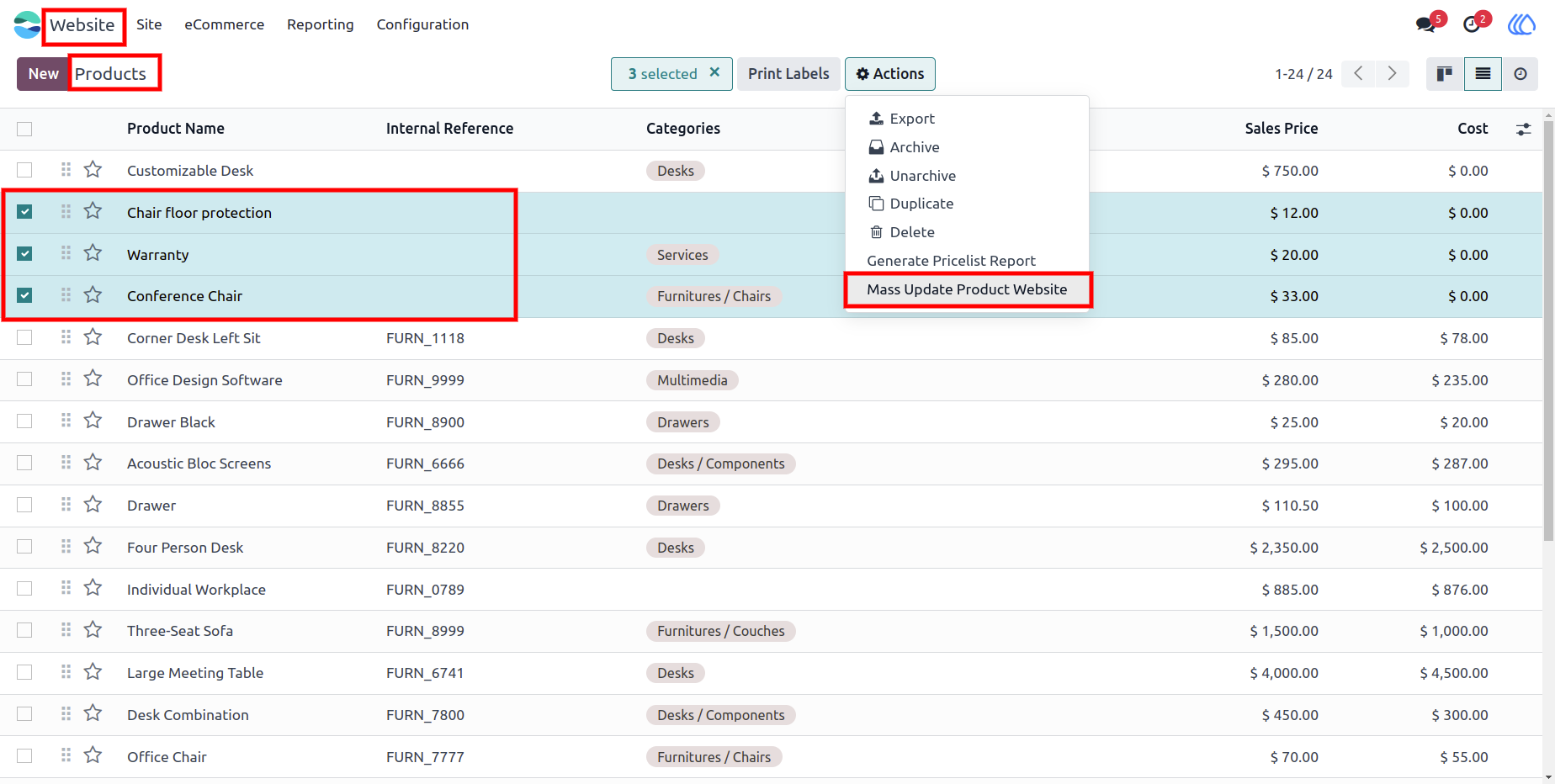Select Mass Update Product Website

pos(967,289)
